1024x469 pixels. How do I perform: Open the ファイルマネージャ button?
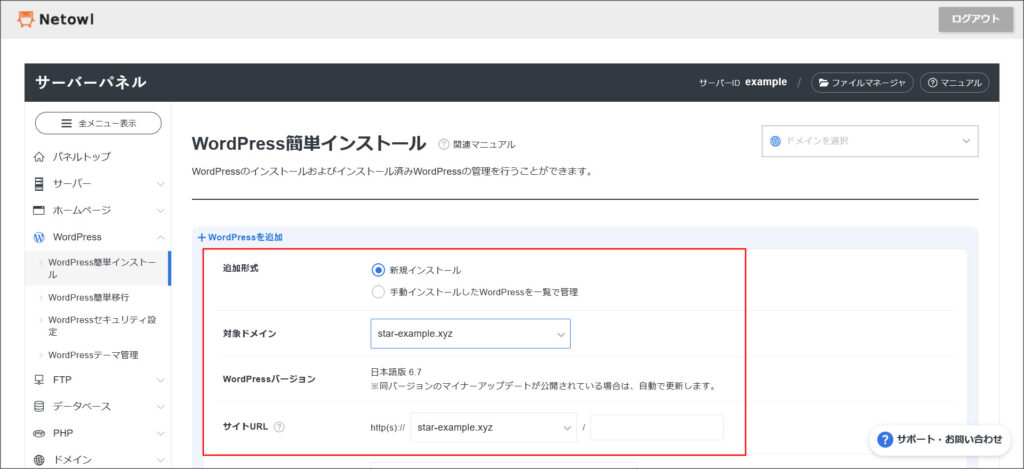click(862, 83)
